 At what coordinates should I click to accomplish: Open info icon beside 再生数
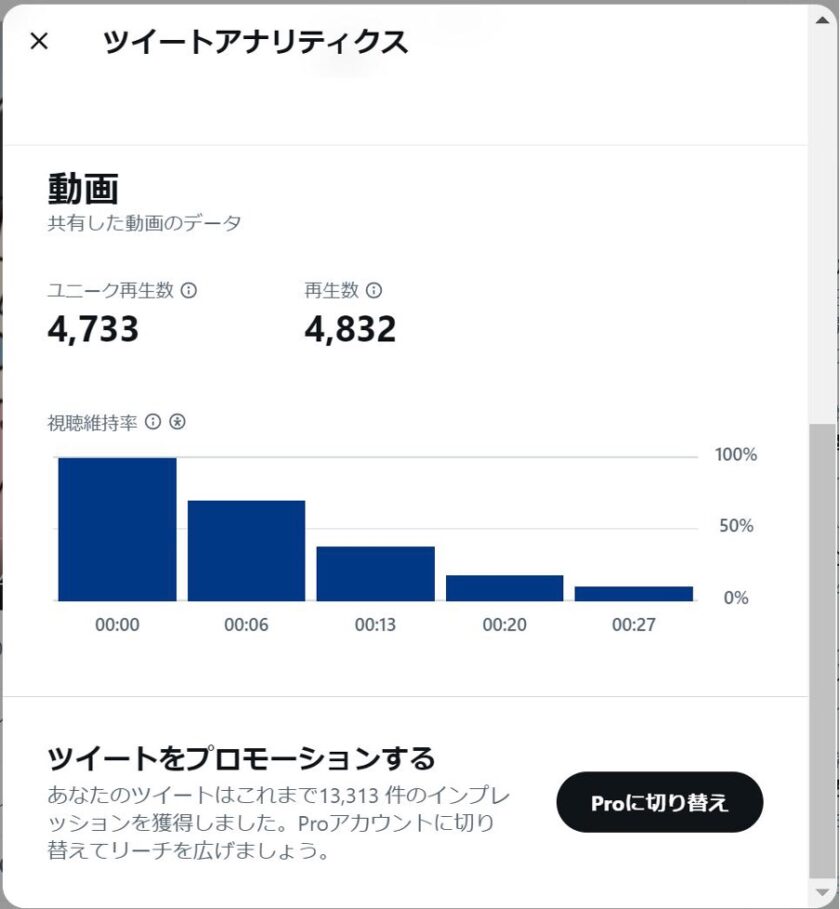(374, 290)
